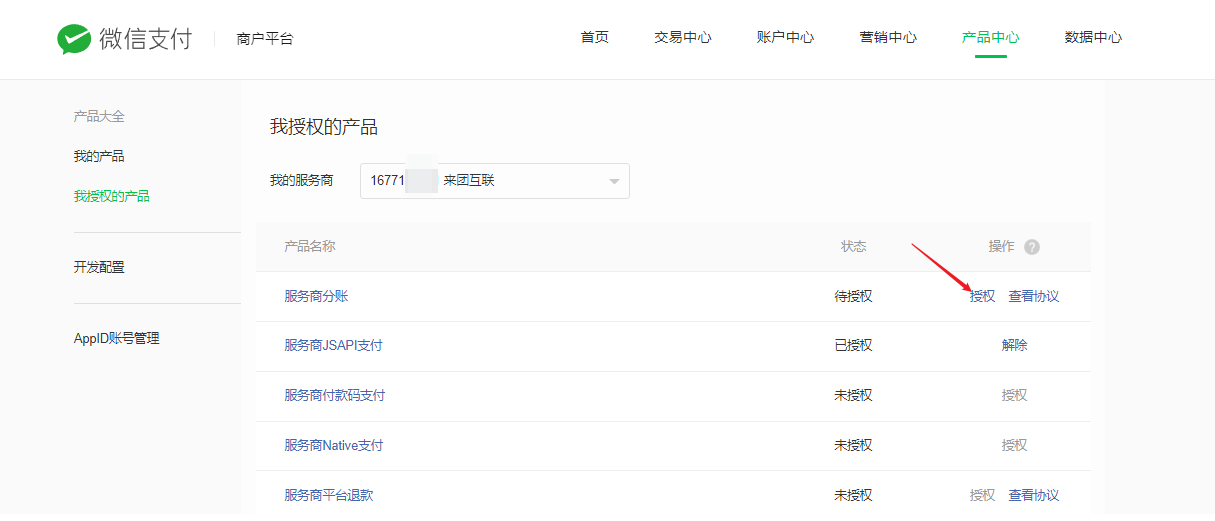Click 授权 for the 服务商平台退款 row
1215x521 pixels.
coord(982,496)
